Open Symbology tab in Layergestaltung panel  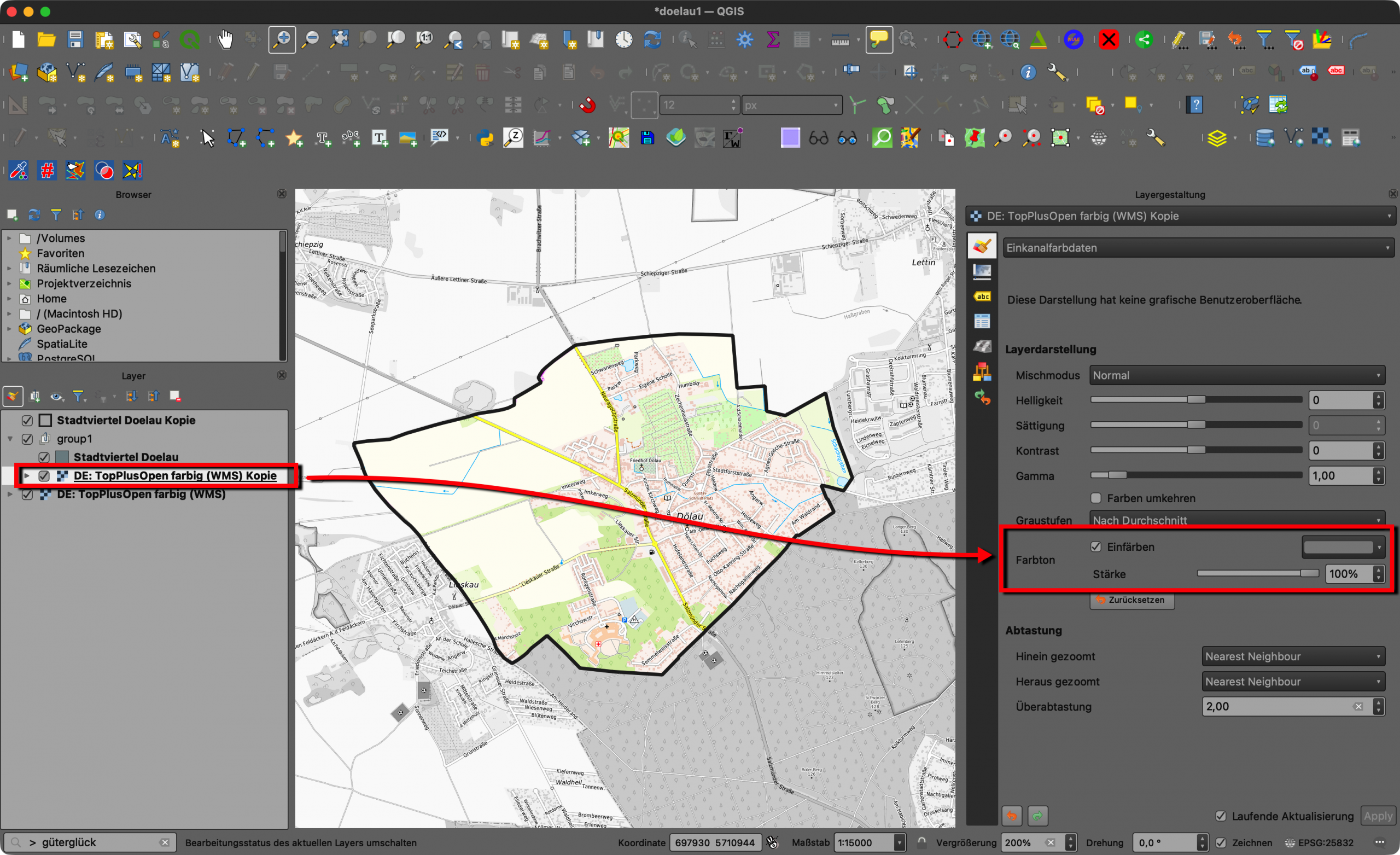[982, 247]
